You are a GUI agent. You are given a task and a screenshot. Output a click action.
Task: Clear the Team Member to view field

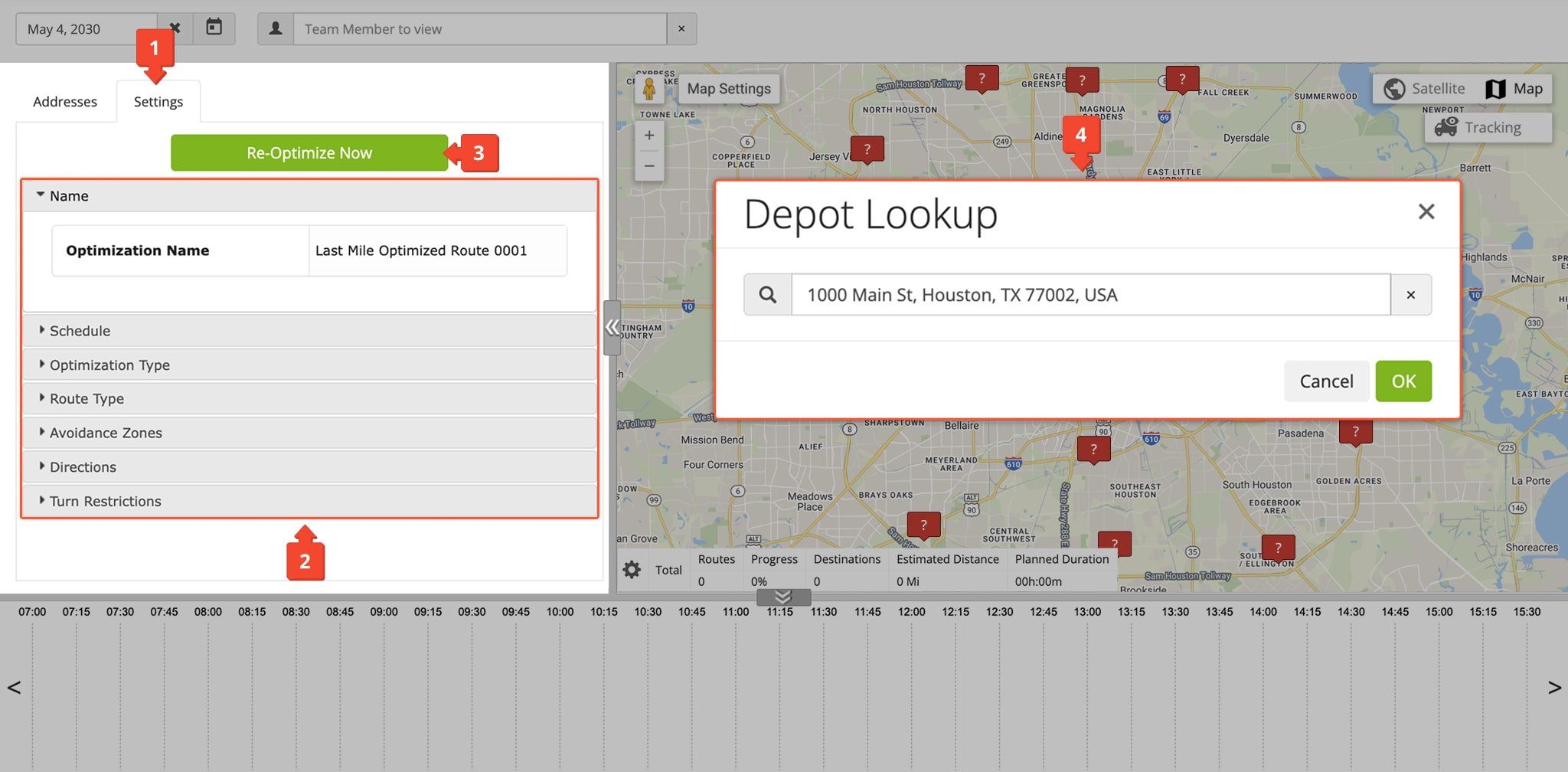(681, 29)
